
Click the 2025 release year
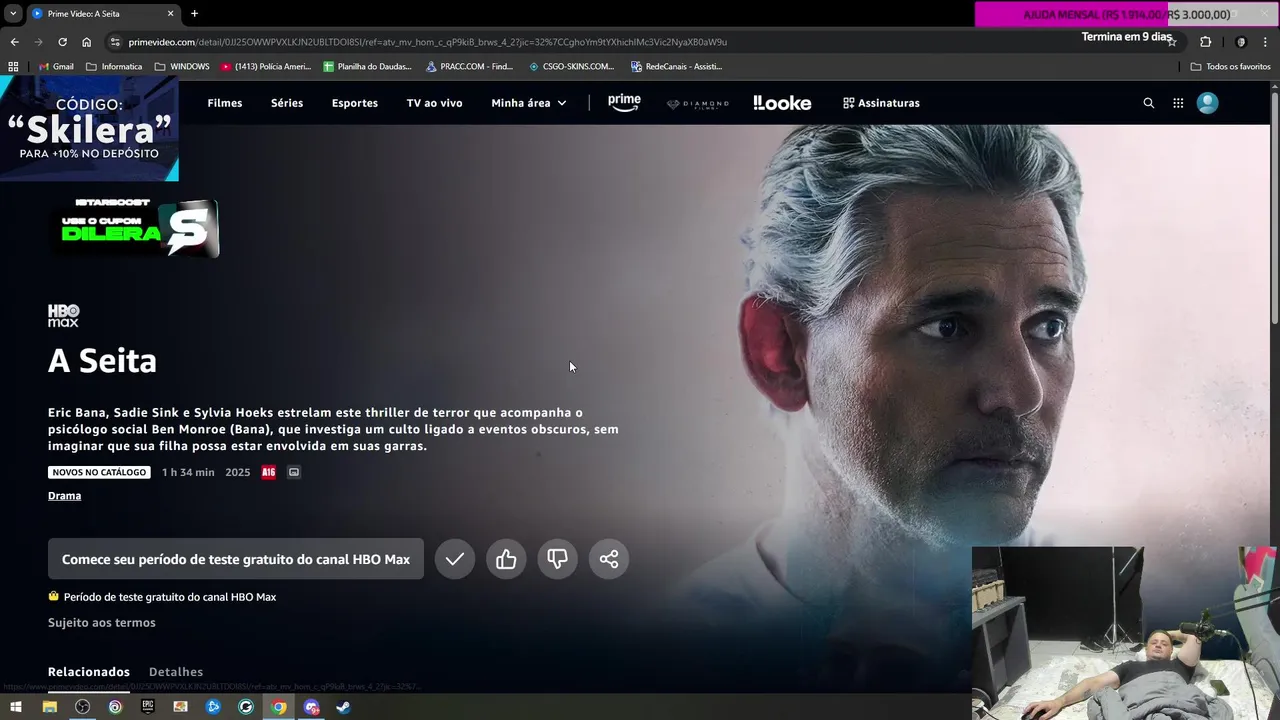(x=238, y=472)
